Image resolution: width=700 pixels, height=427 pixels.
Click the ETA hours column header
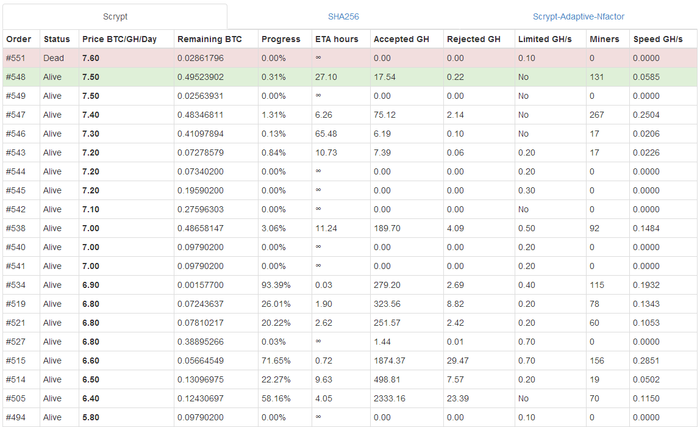click(x=337, y=39)
